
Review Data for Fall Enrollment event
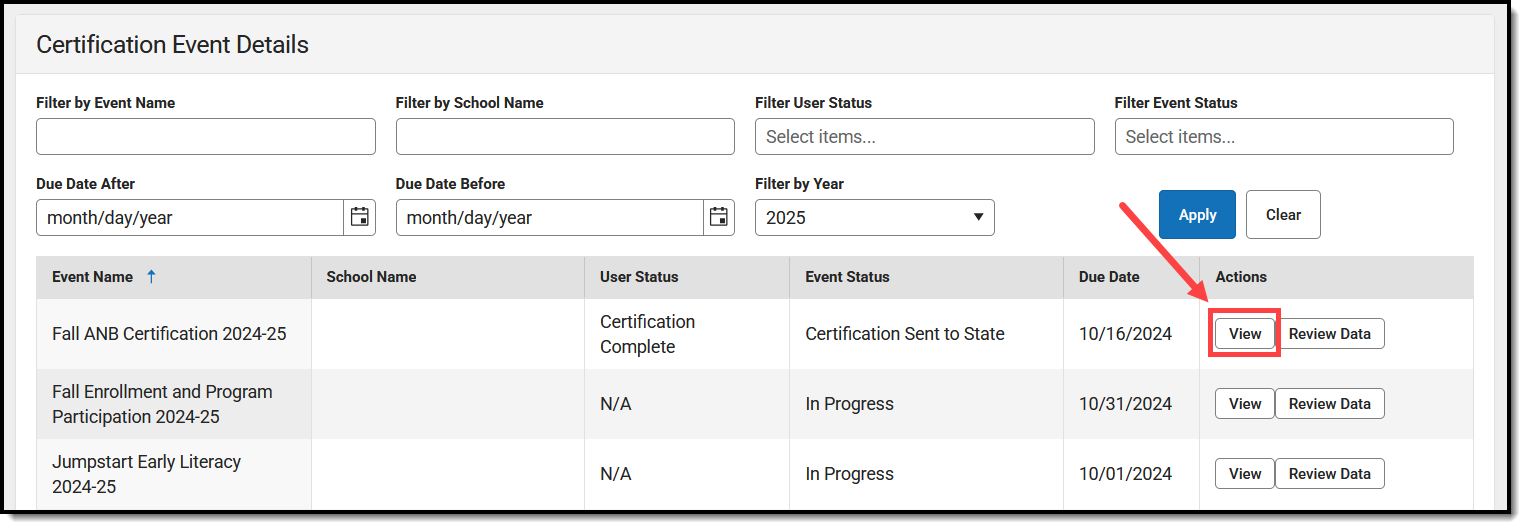(1329, 404)
